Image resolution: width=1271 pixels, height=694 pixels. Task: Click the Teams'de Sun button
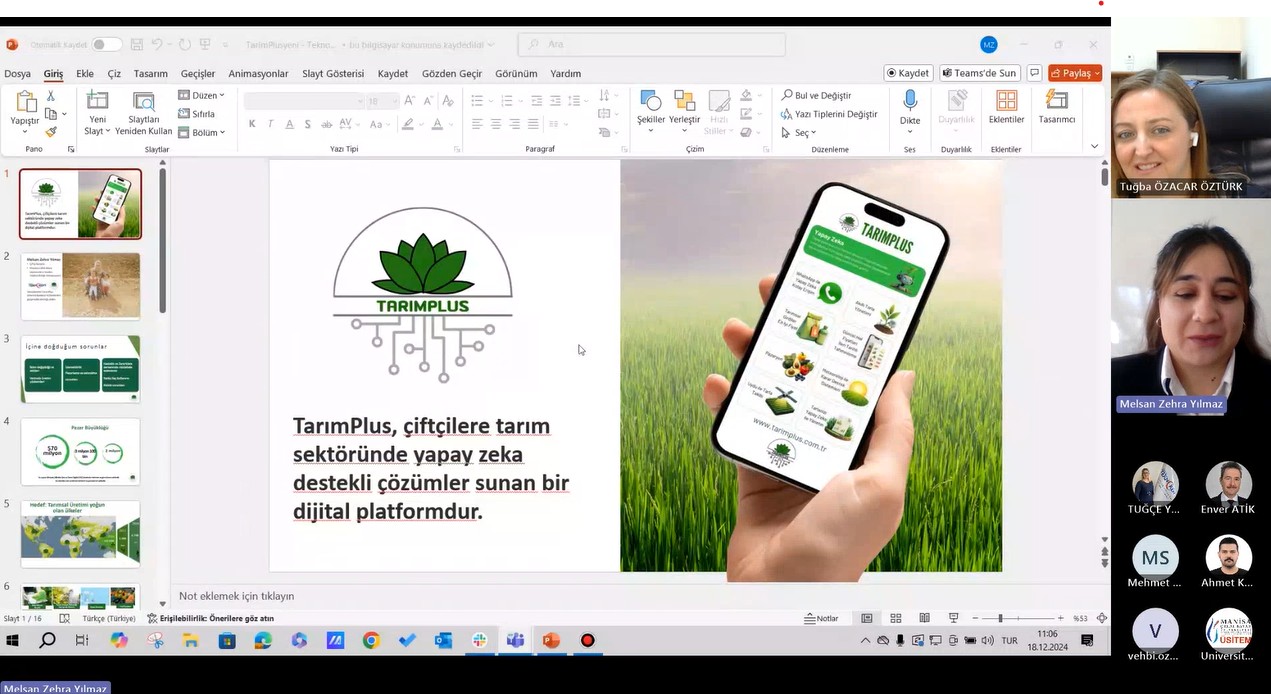click(x=978, y=73)
